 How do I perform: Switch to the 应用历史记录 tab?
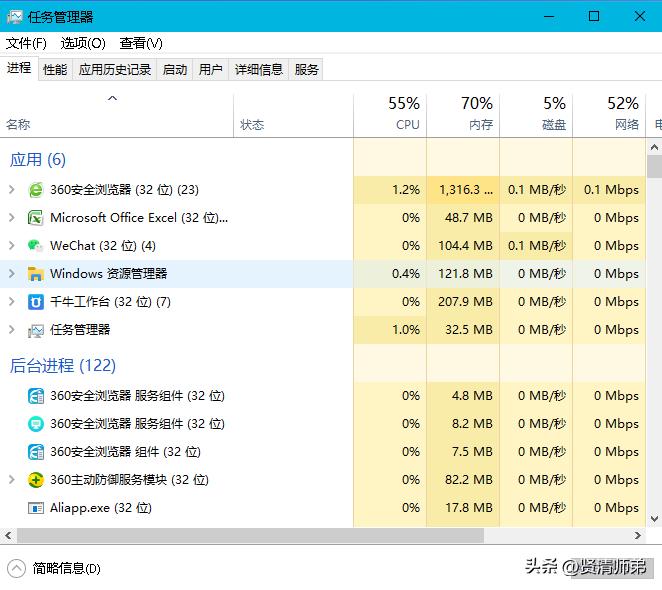[115, 70]
